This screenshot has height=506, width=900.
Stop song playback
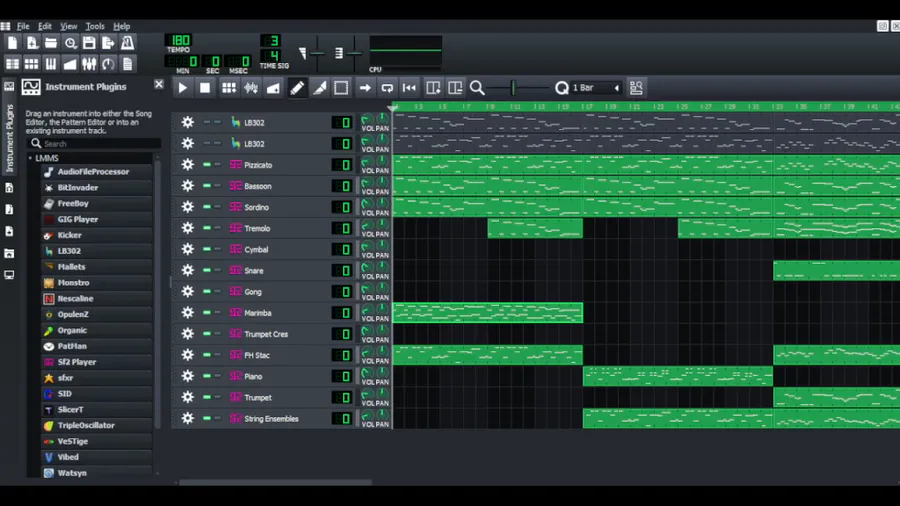tap(205, 88)
